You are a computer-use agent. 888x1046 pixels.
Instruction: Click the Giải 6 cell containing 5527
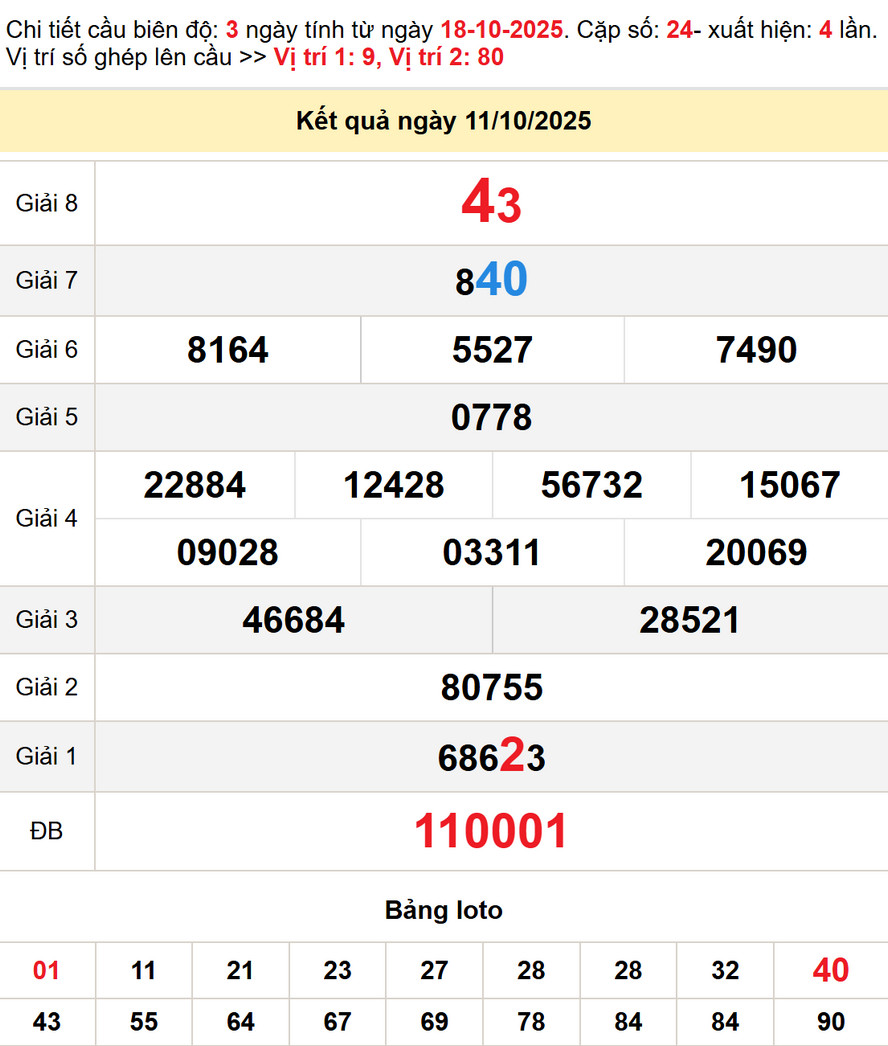(490, 351)
